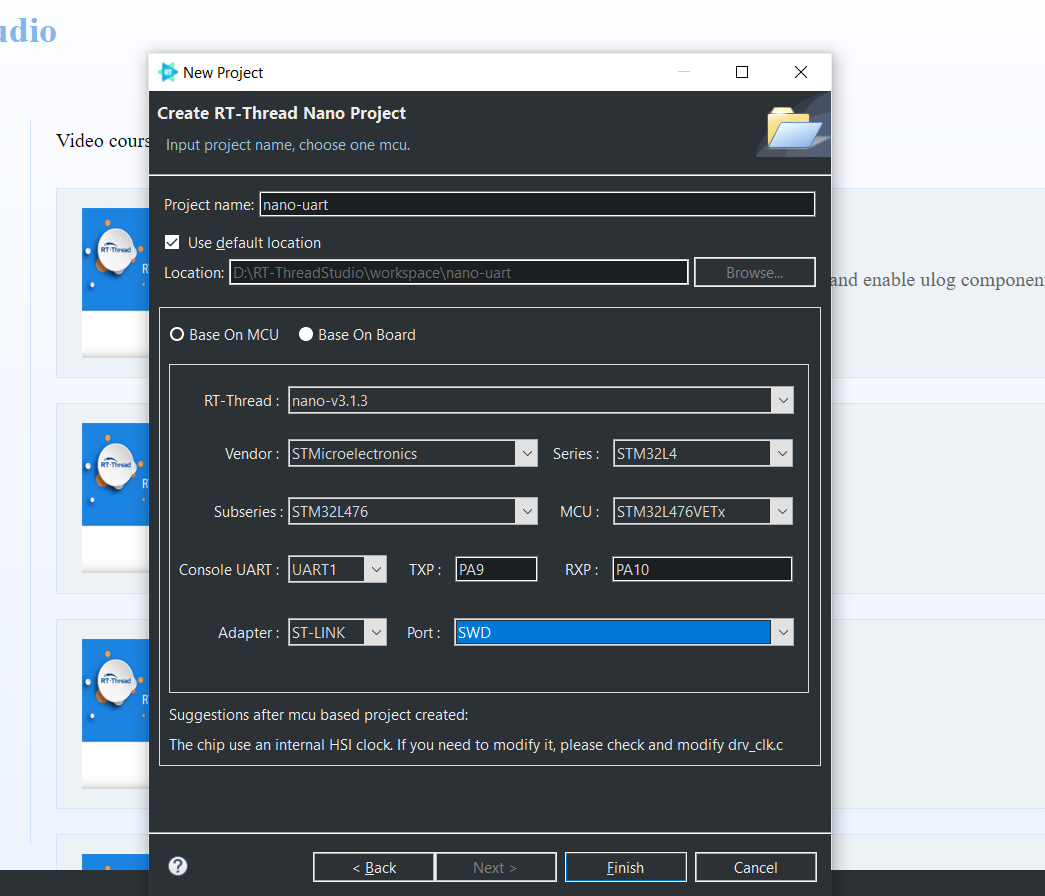Screen dimensions: 1045x896
Task: Click the Browse... button
Action: (x=754, y=272)
